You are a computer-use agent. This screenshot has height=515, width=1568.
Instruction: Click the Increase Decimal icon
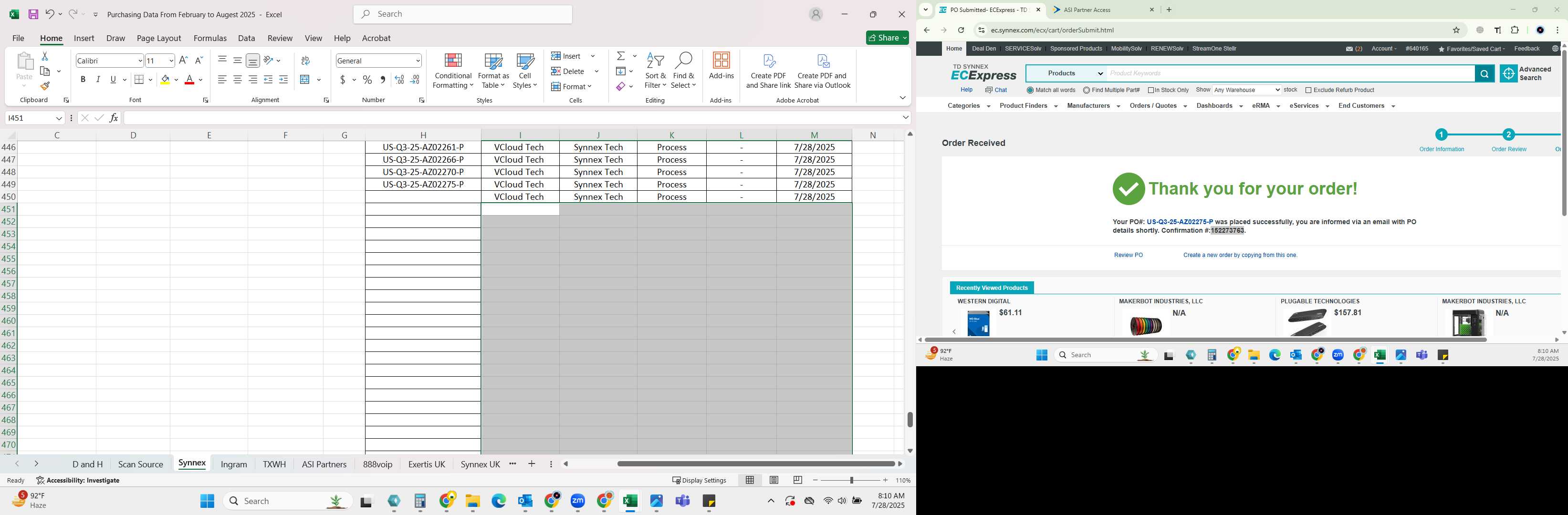tap(399, 80)
